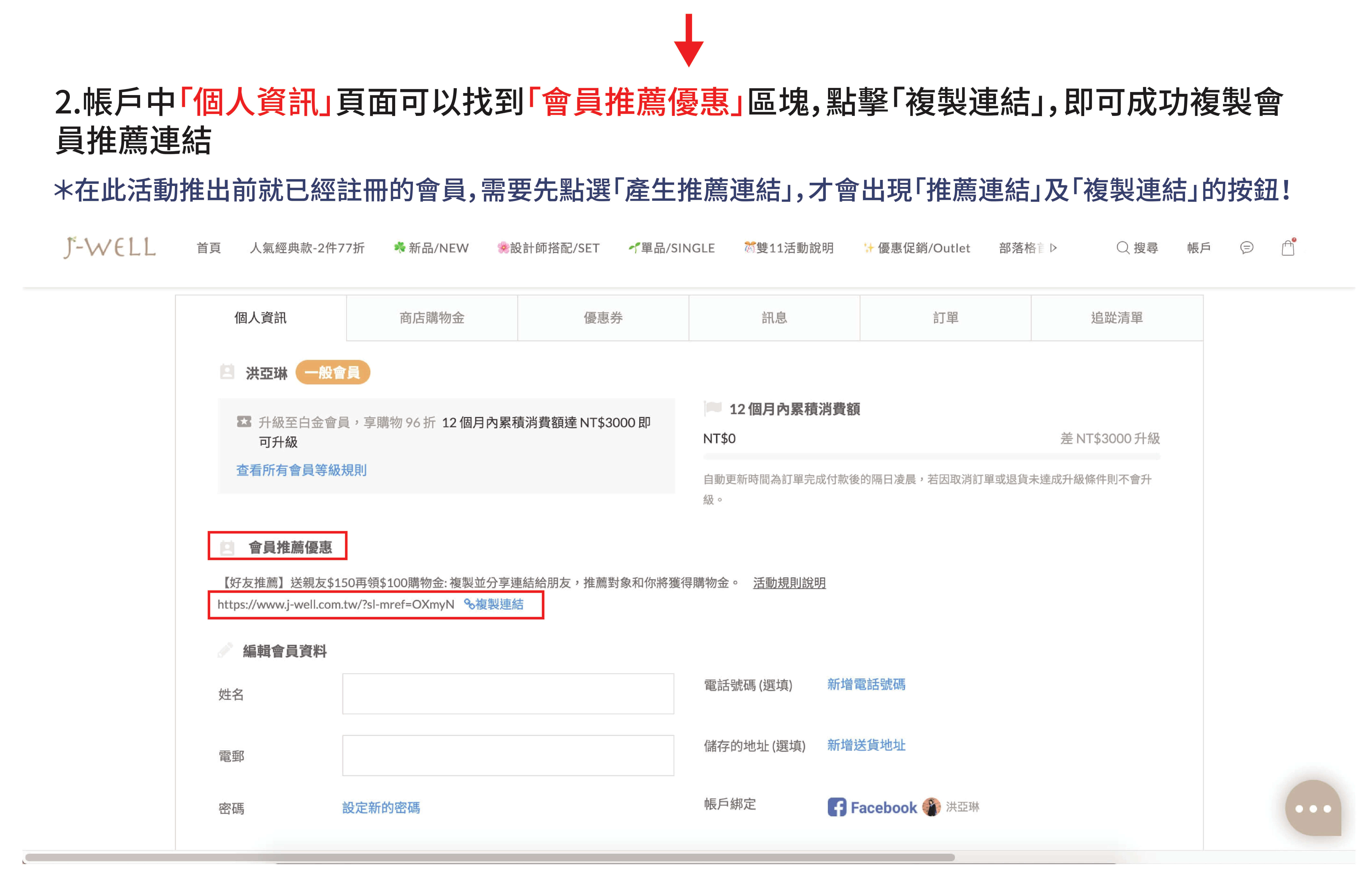Click the J-WELL logo
The width and height of the screenshot is (1372, 880).
(x=109, y=247)
